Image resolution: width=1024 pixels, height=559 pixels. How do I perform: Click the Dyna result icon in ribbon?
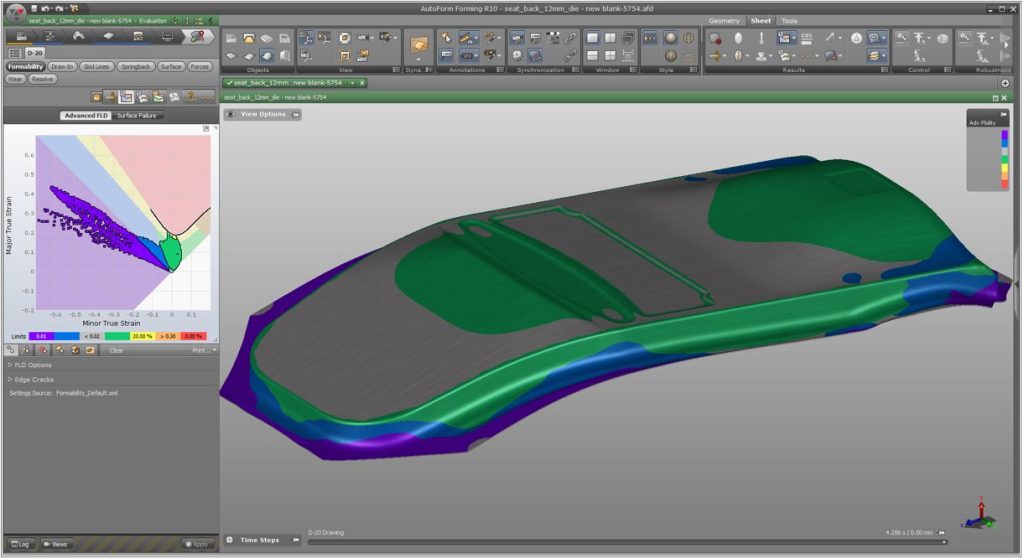(x=420, y=45)
